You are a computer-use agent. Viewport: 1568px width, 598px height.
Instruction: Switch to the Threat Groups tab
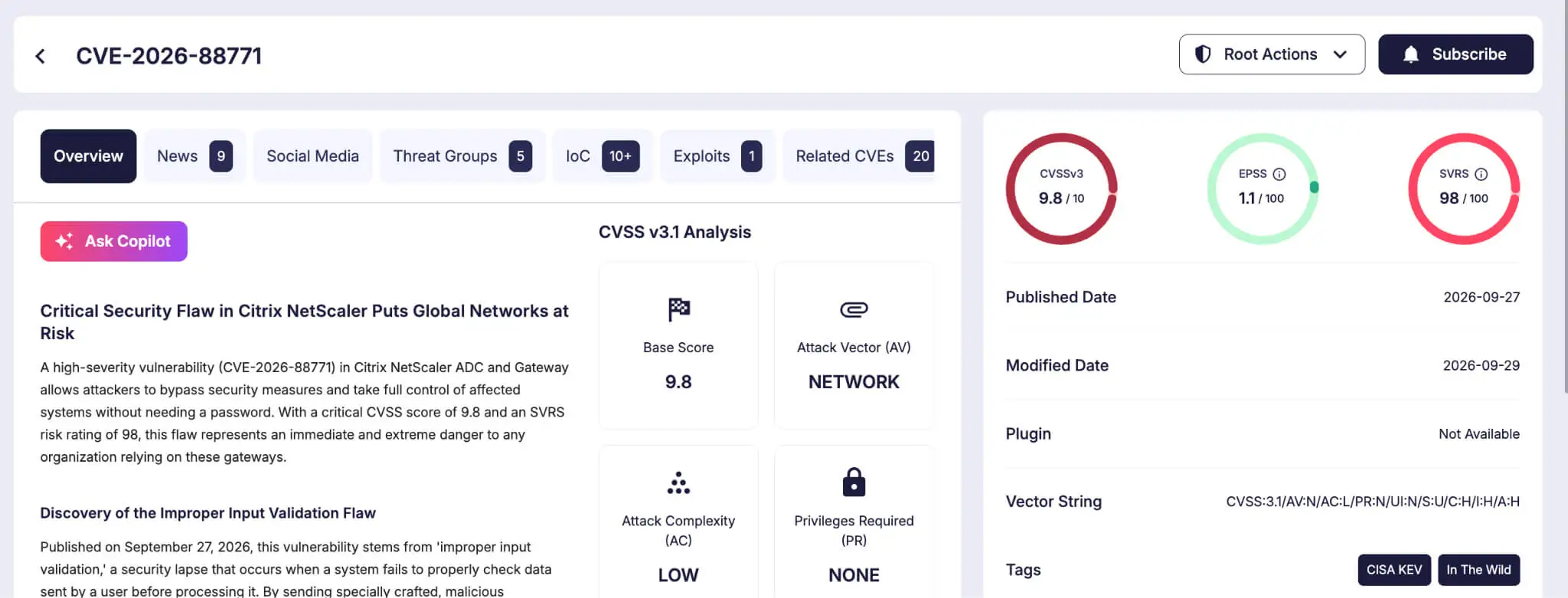point(462,156)
